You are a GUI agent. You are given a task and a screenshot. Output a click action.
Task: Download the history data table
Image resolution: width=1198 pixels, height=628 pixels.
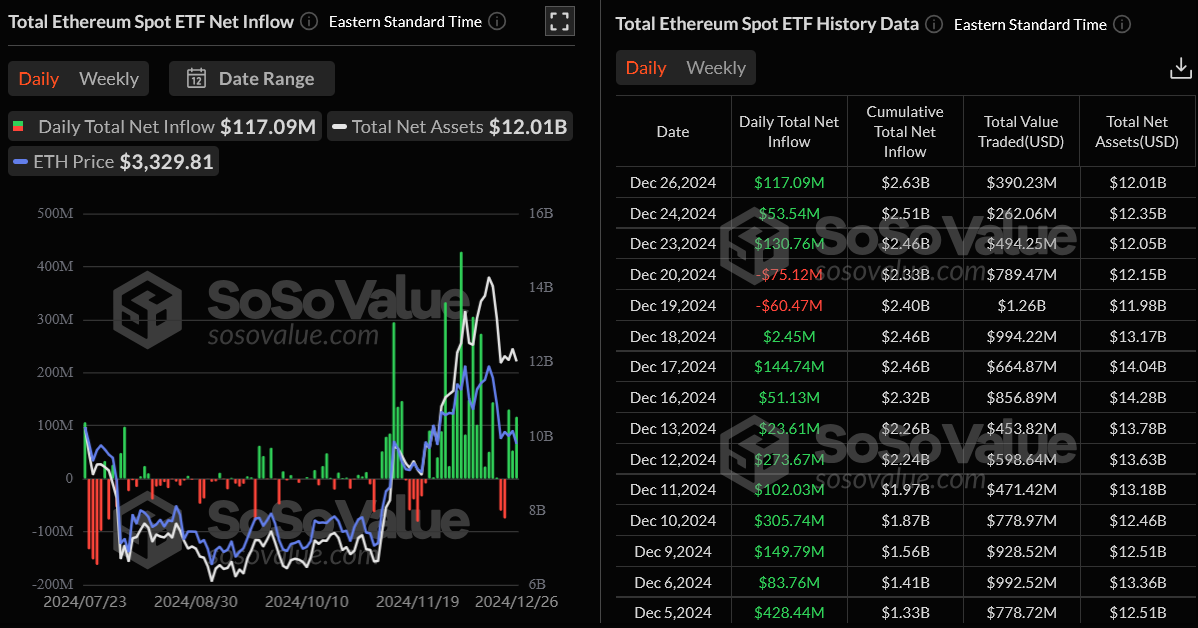(1180, 69)
